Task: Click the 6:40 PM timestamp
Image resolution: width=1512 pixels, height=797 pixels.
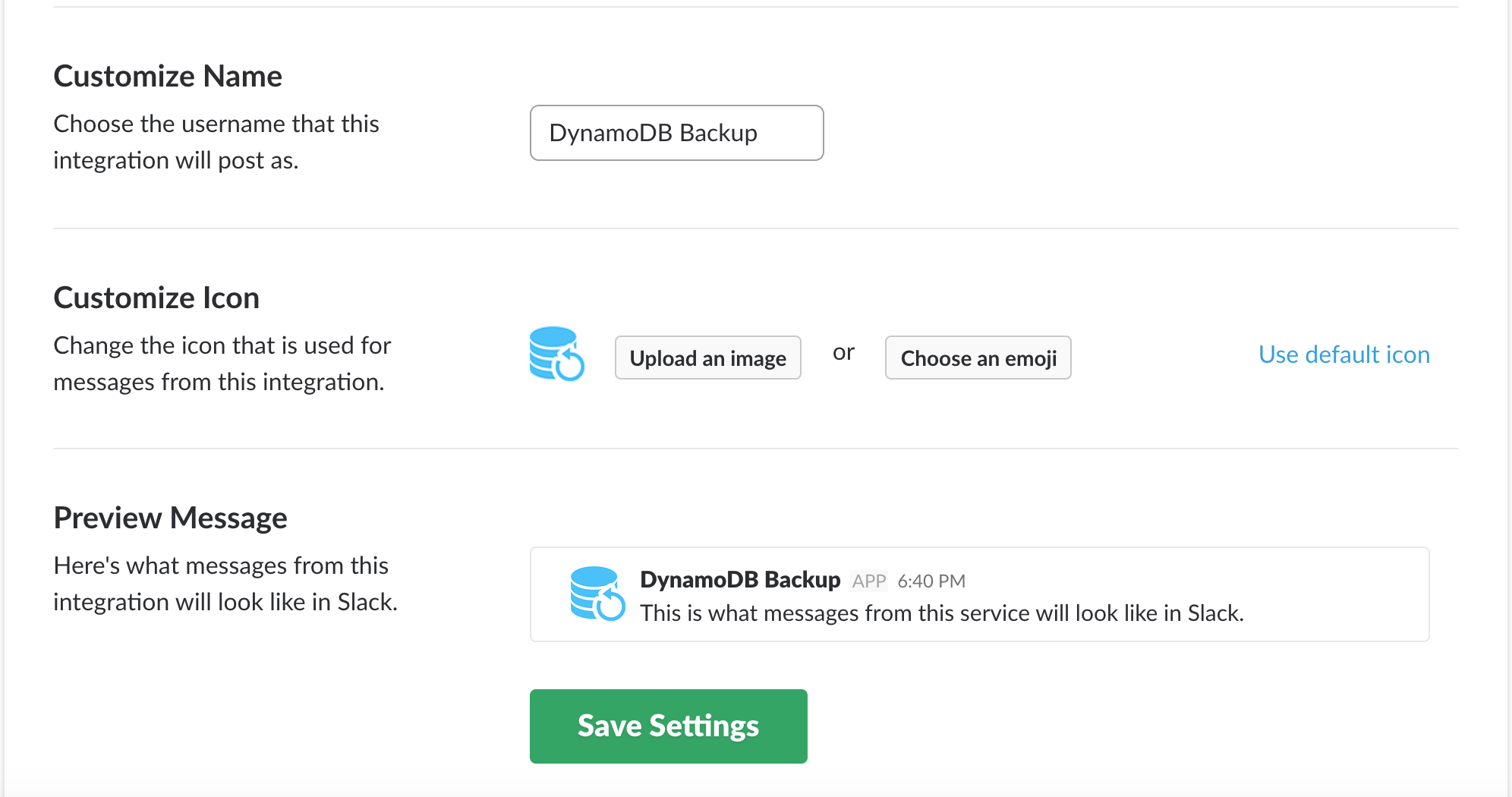Action: [931, 580]
